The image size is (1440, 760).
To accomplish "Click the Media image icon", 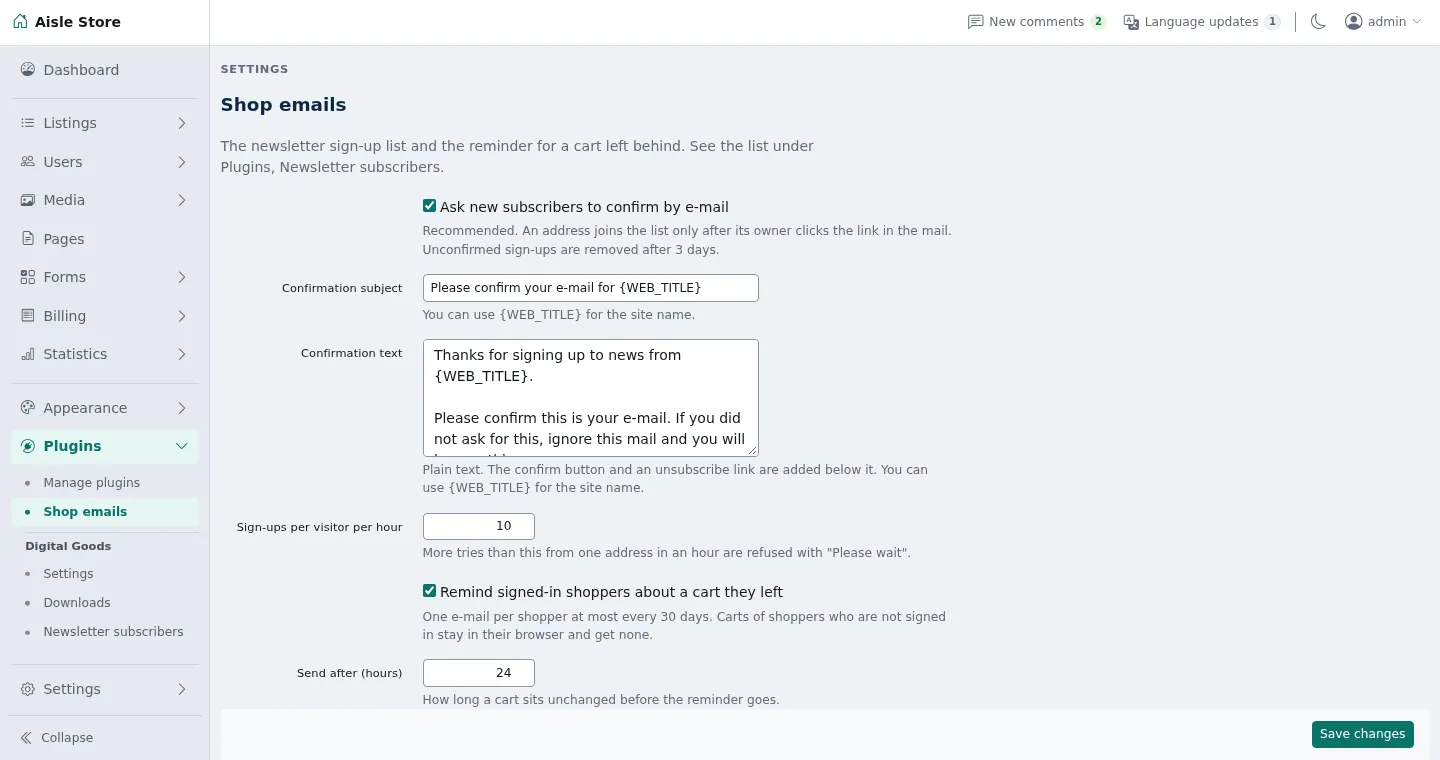I will coord(28,200).
